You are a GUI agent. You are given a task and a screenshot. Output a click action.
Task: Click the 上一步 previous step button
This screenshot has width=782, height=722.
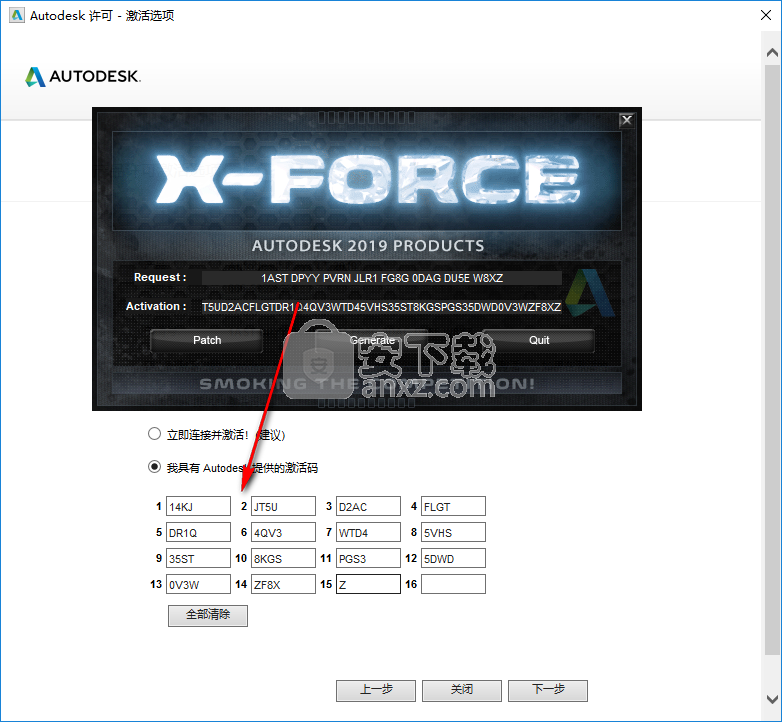[x=376, y=691]
